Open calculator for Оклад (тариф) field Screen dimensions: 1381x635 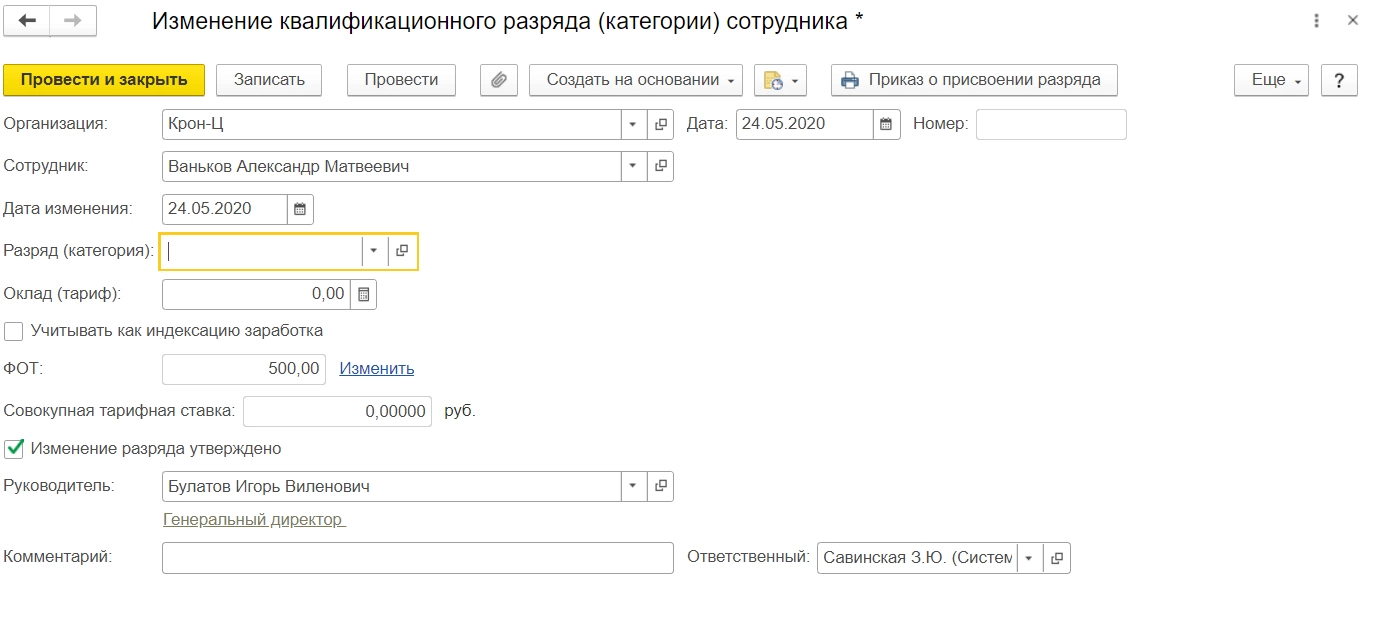[x=363, y=294]
